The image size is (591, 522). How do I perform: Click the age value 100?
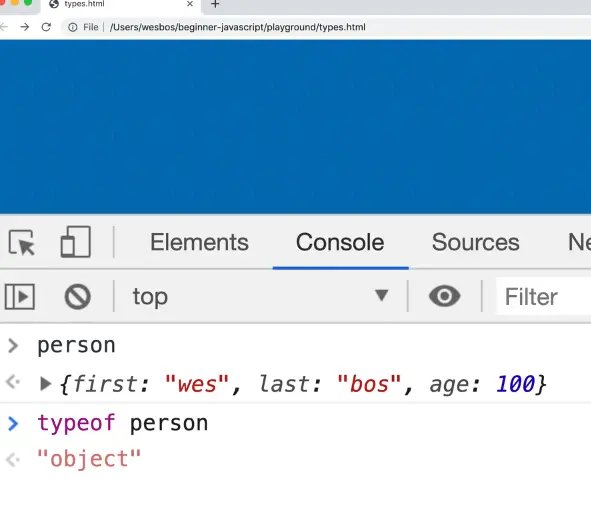click(x=515, y=384)
